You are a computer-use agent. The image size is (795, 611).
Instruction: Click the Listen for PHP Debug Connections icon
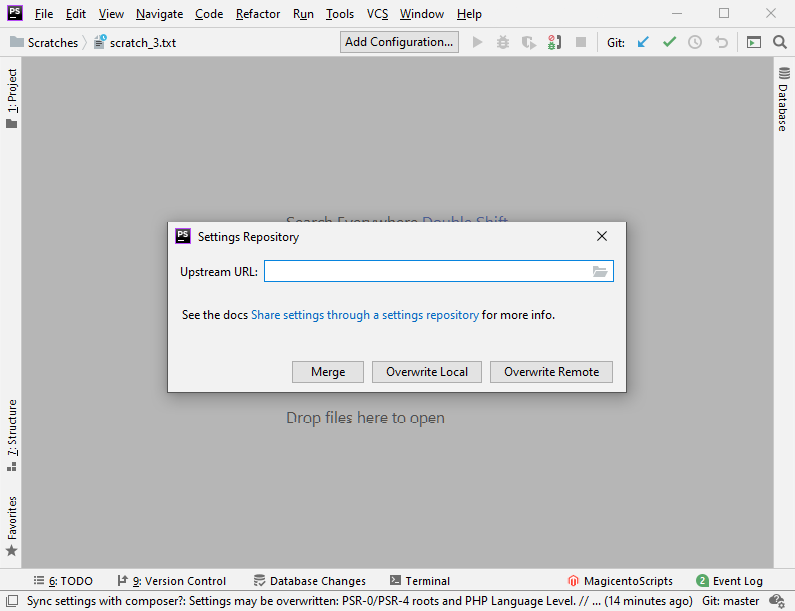point(554,42)
